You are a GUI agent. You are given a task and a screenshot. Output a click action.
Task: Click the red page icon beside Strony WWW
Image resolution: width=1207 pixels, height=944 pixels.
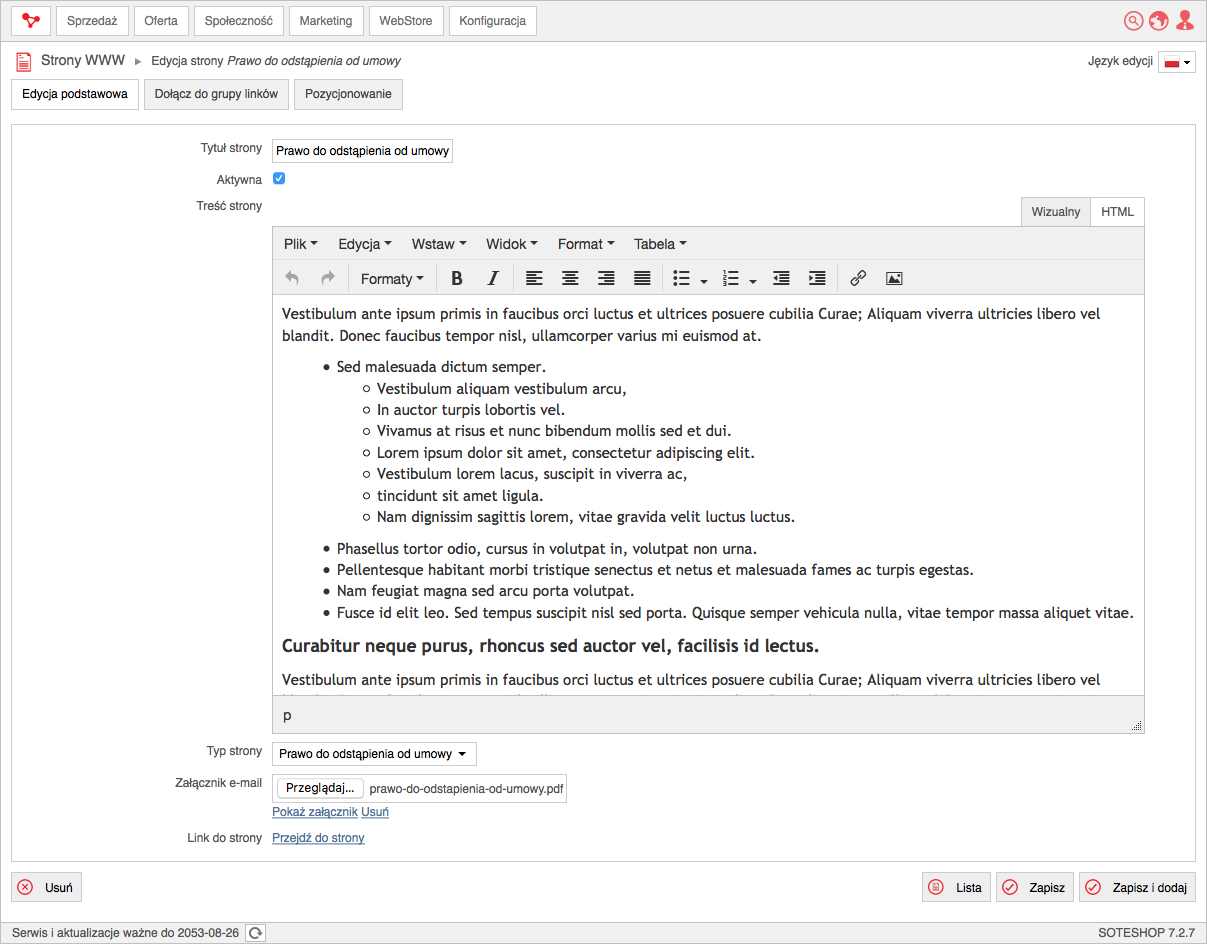tap(23, 62)
